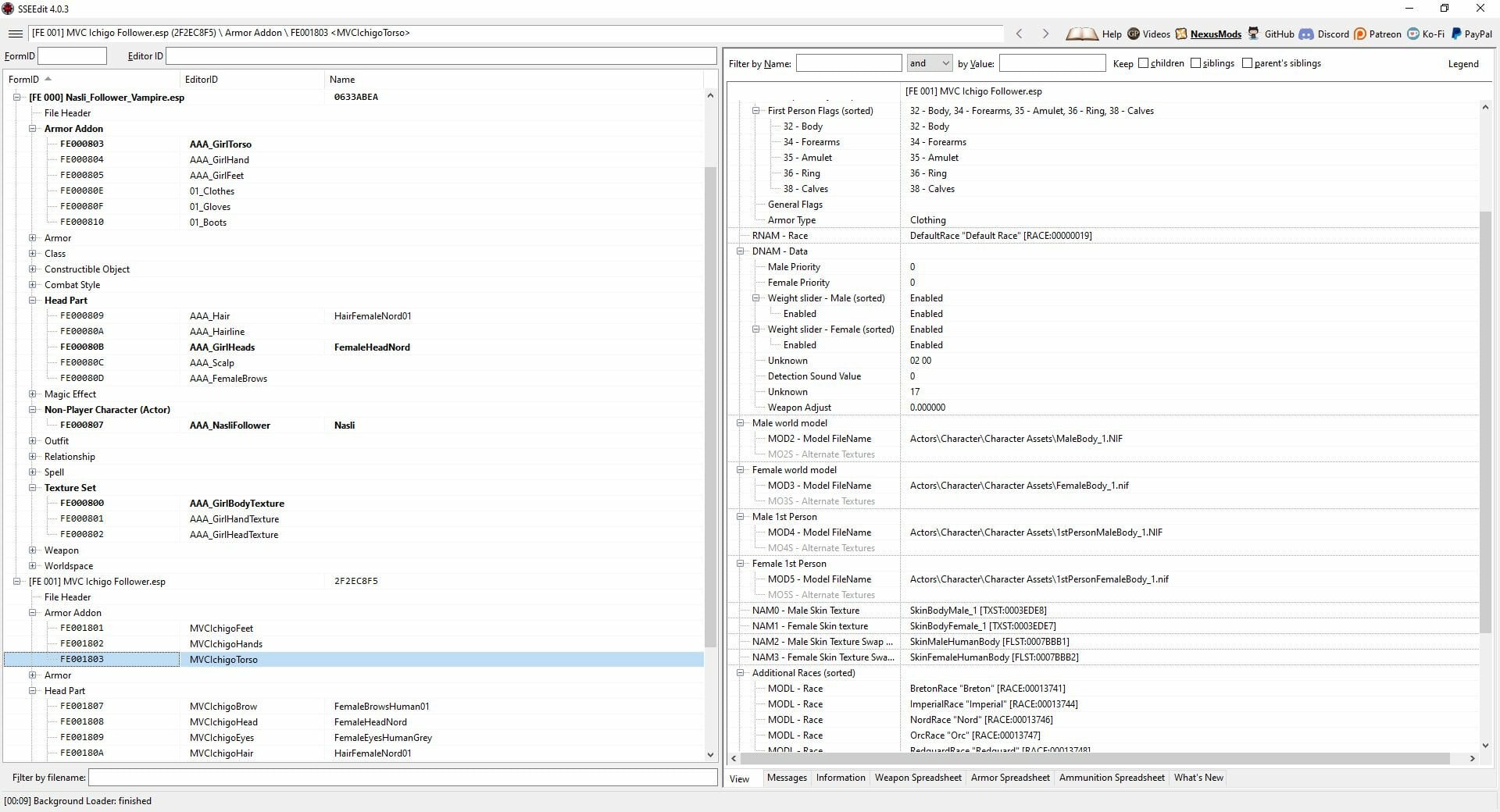Open the hamburger main menu
The height and width of the screenshot is (812, 1500).
[x=15, y=34]
